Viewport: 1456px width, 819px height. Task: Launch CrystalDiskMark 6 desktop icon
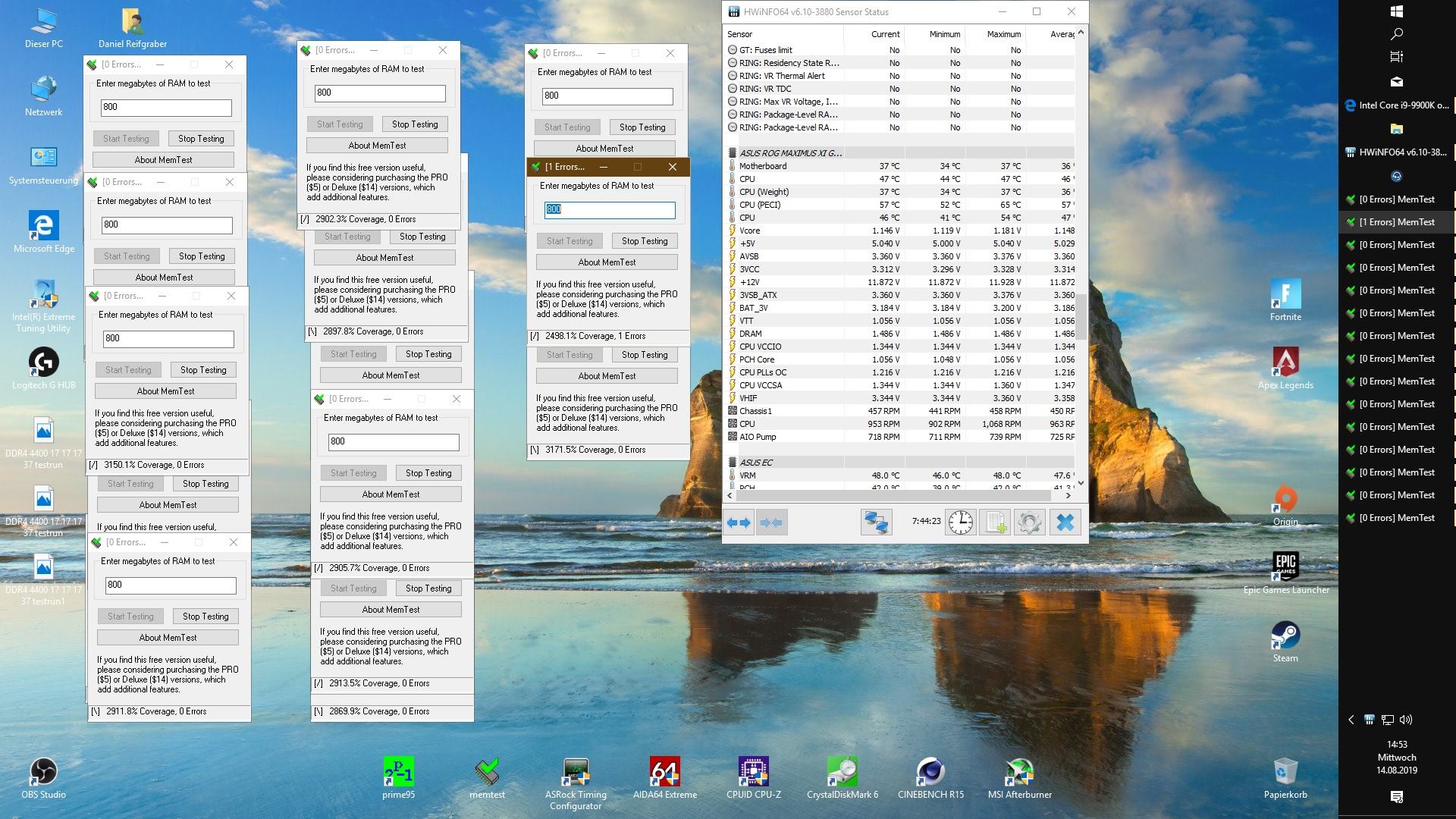[x=842, y=779]
